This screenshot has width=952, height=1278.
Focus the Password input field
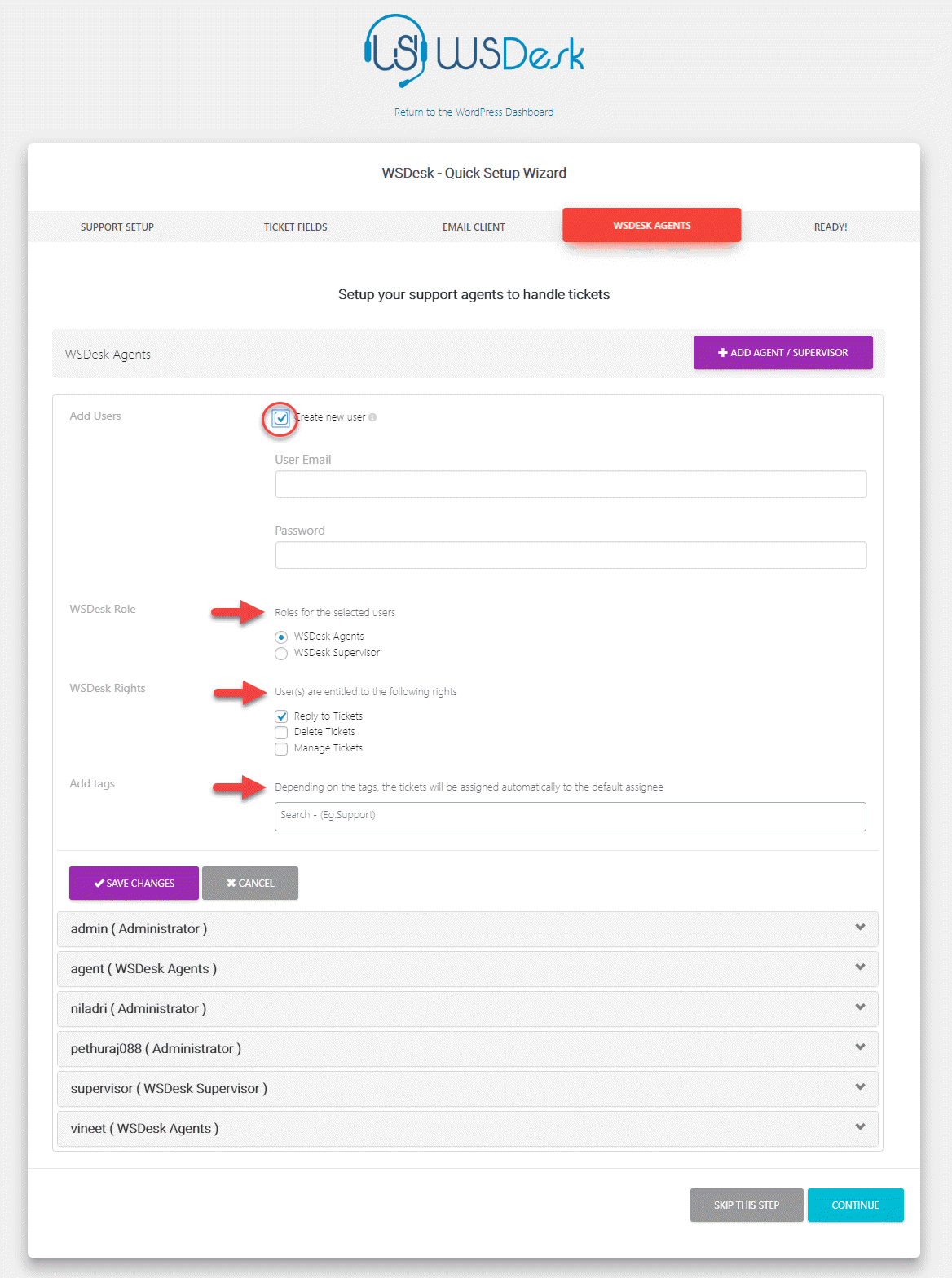coord(571,555)
